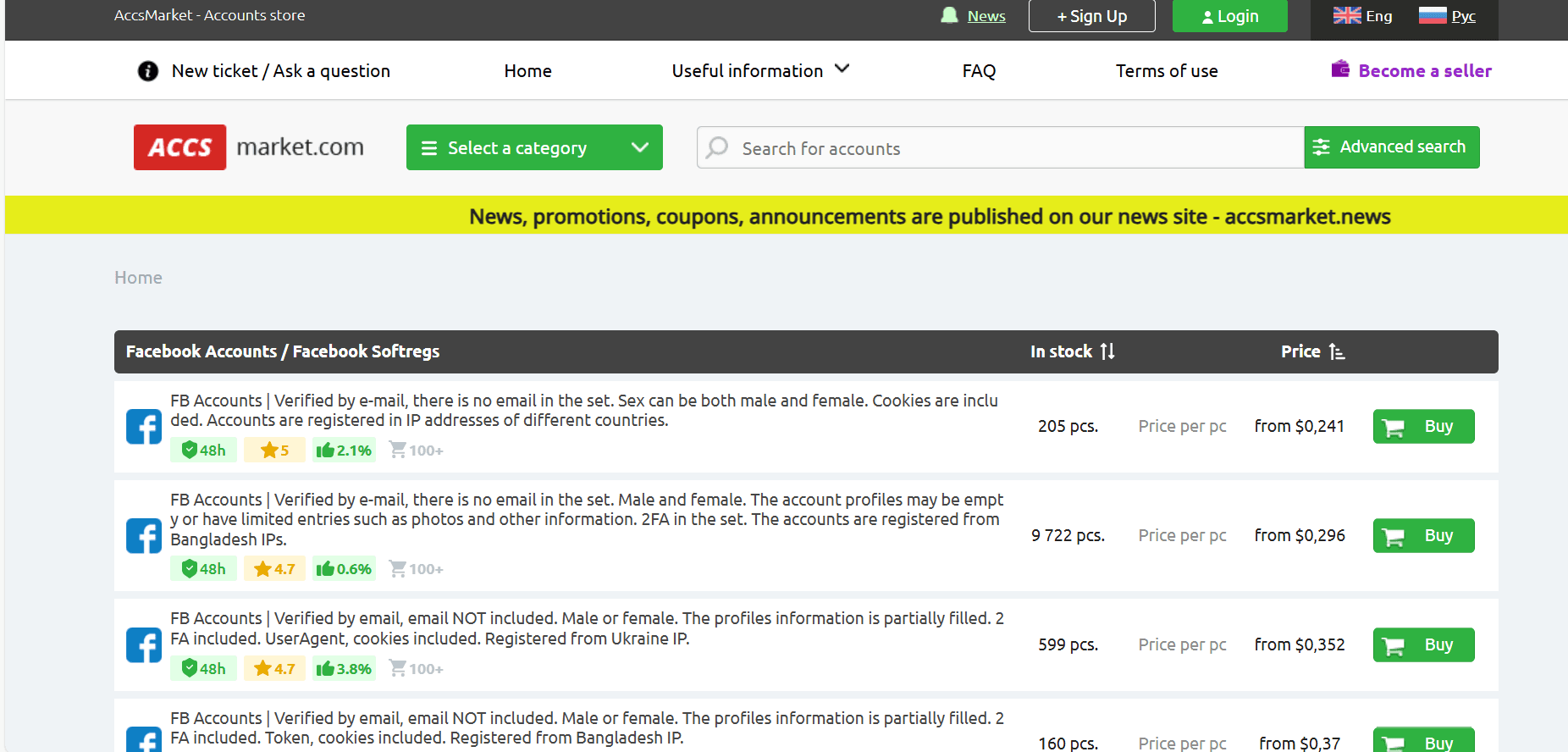Viewport: 1568px width, 752px height.
Task: Open listing with 2FA from Bangladesh IPs
Action: 587,520
